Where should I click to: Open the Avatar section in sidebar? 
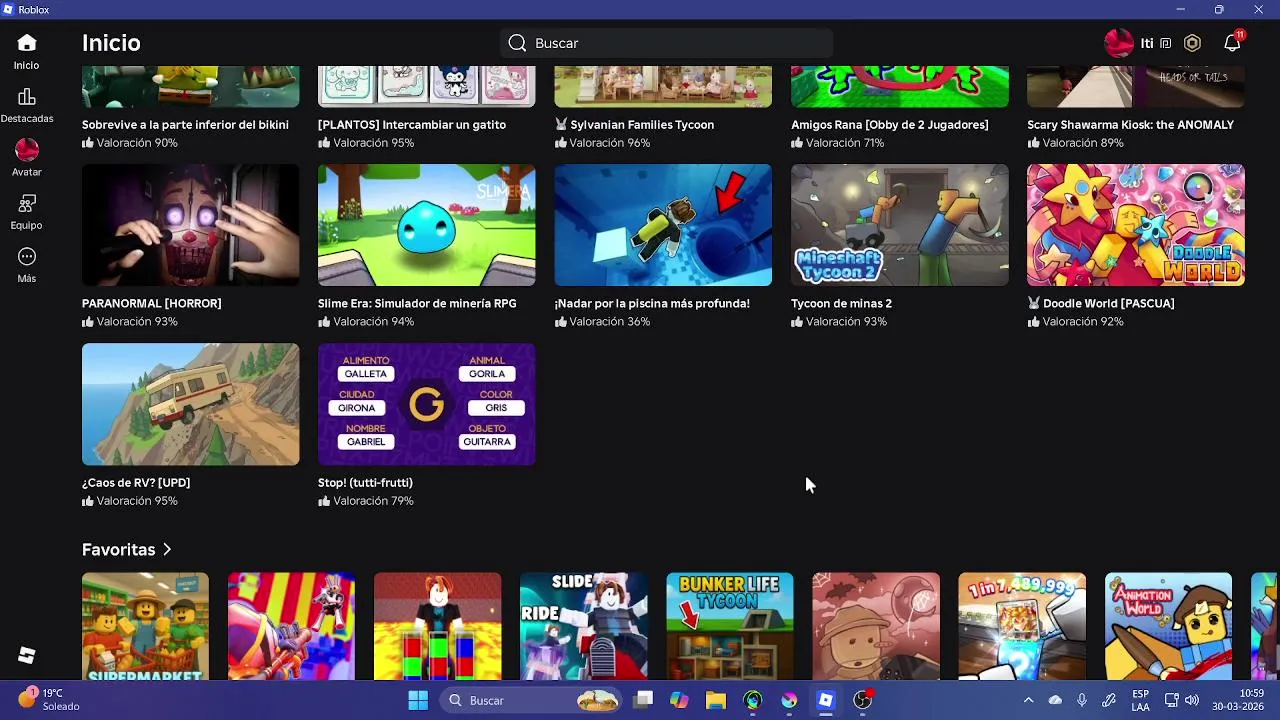click(x=27, y=158)
